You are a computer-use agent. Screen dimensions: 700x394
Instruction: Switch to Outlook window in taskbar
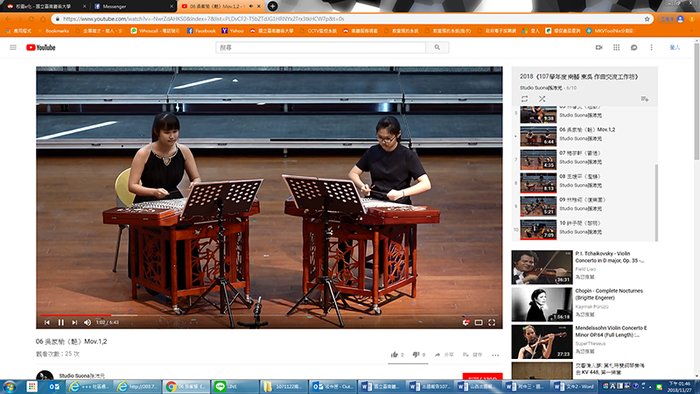(x=332, y=386)
